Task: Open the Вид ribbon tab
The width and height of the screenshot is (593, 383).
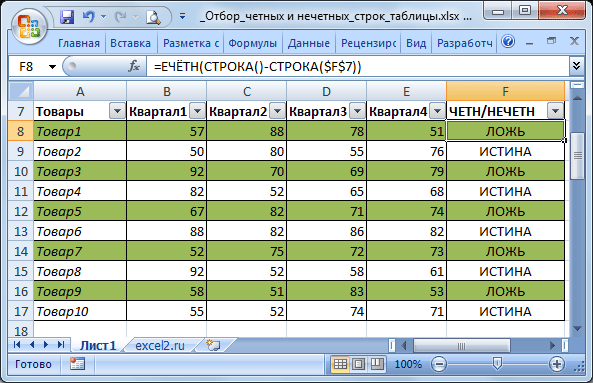Action: pos(416,43)
